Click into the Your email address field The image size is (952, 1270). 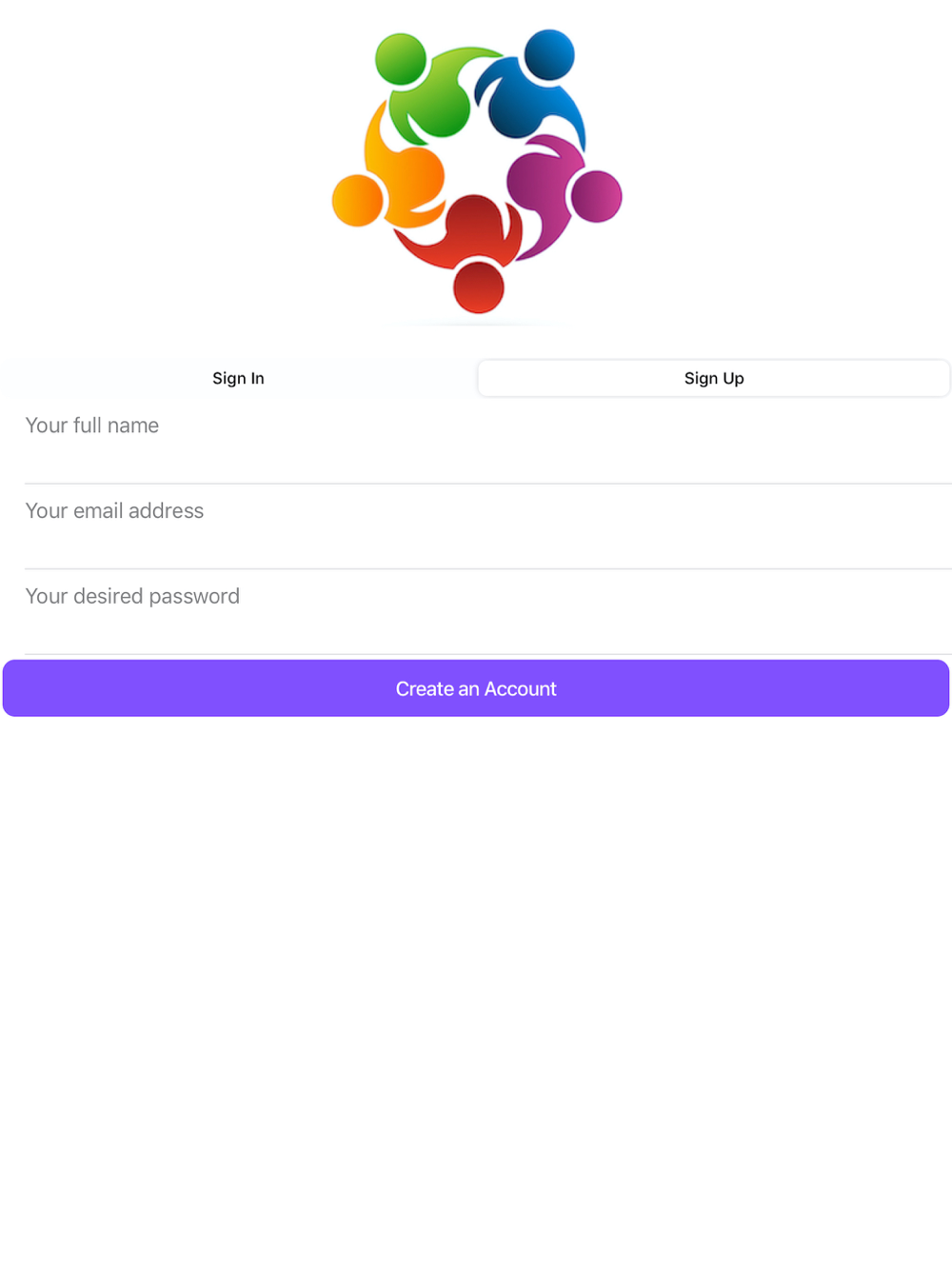click(487, 526)
